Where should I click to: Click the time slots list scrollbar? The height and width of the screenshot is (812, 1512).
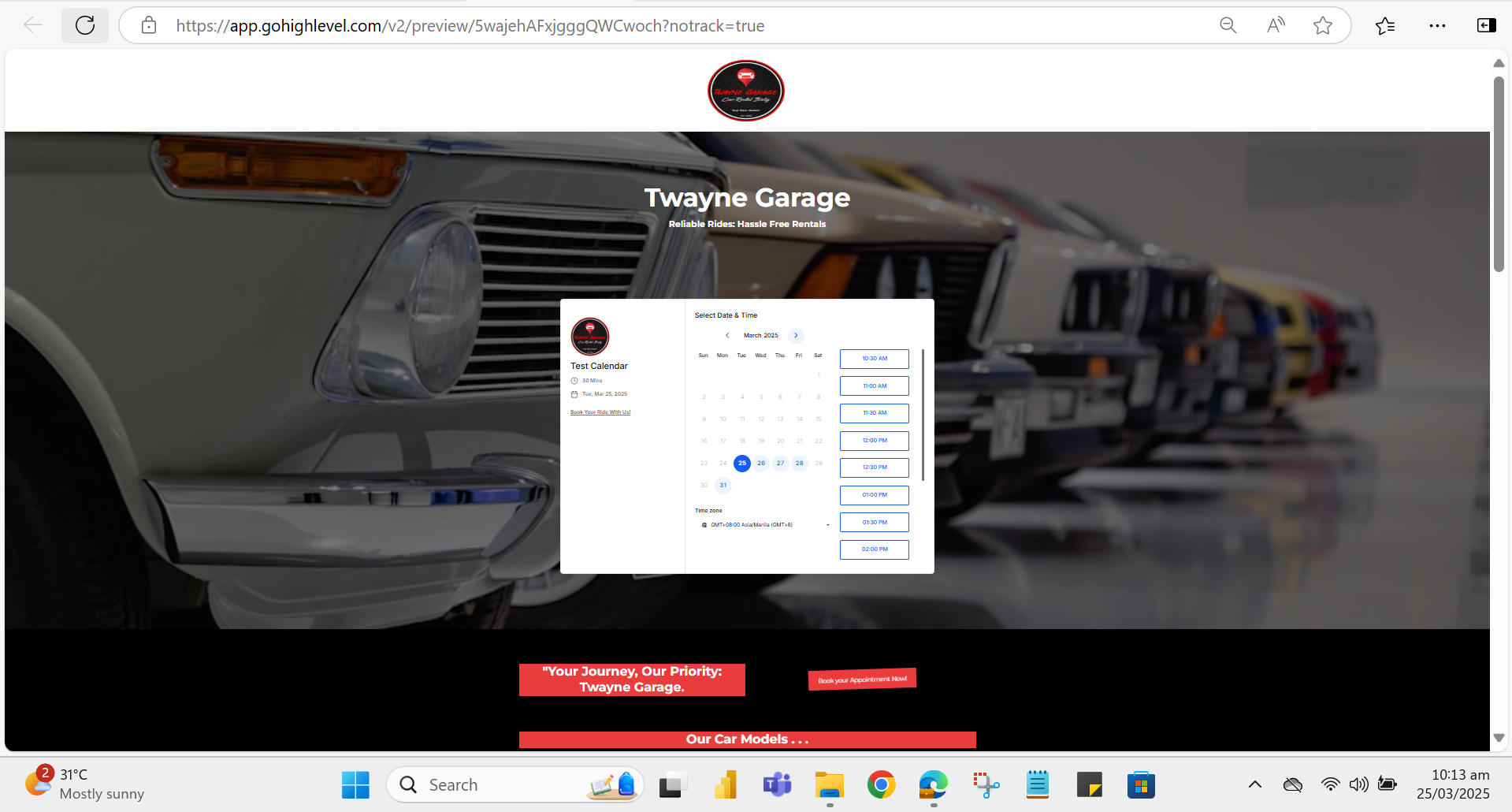point(923,415)
